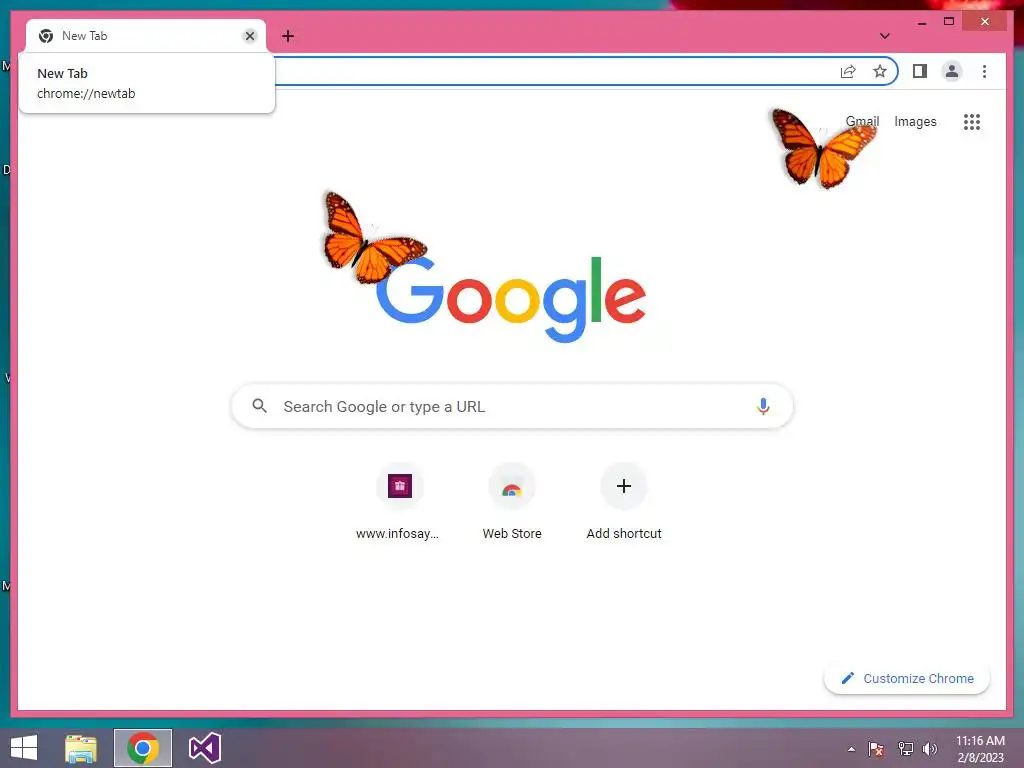Open the profile avatar menu
This screenshot has width=1024, height=768.
point(952,71)
